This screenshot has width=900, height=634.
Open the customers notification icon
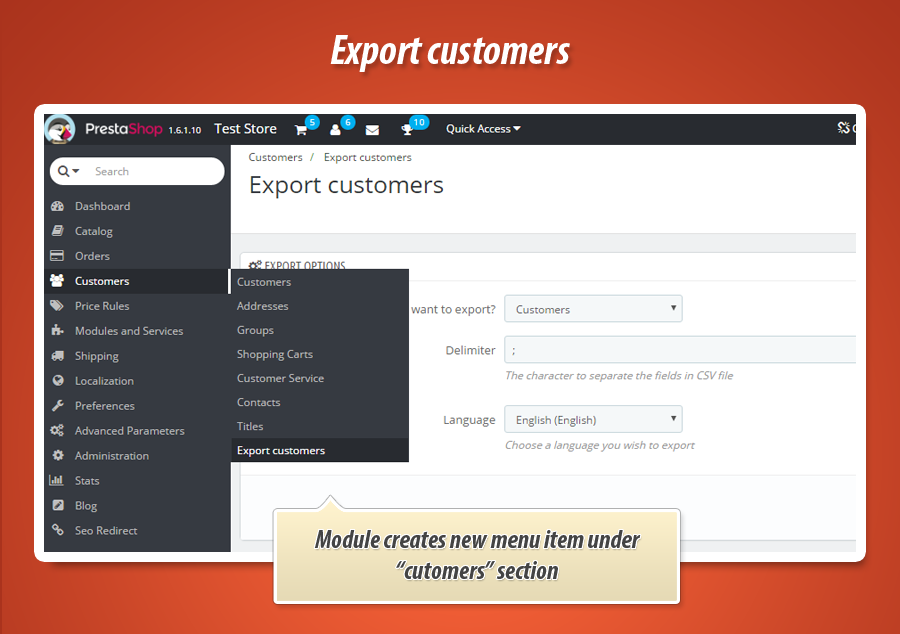(x=336, y=130)
